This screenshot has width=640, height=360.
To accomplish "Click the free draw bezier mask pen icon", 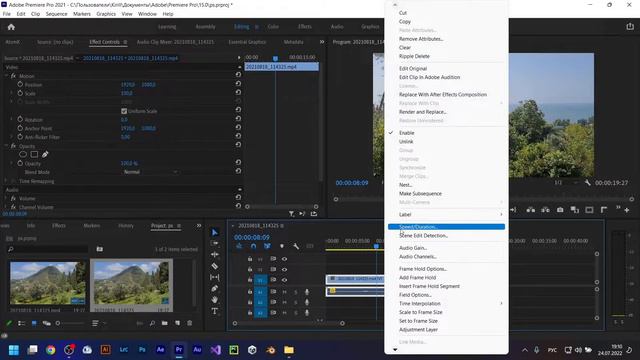I will point(45,154).
